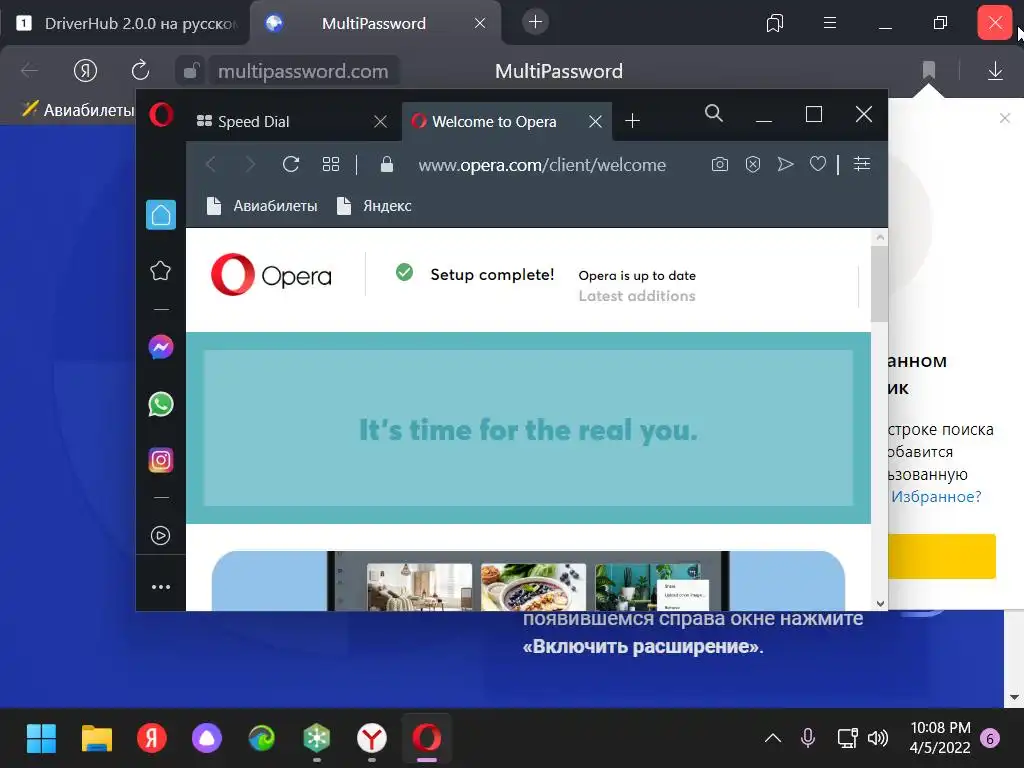Open Microsoft Edge from taskbar
The image size is (1024, 768).
pyautogui.click(x=262, y=739)
